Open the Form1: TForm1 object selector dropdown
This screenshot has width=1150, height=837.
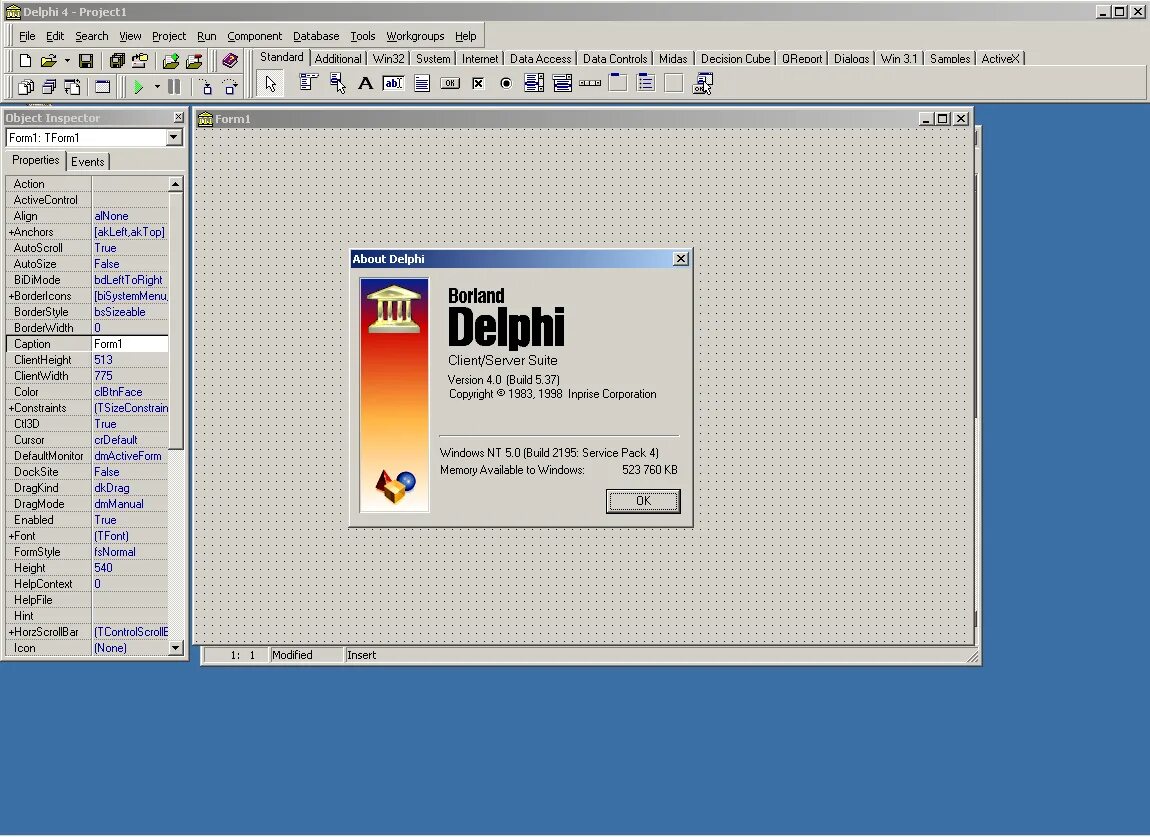[174, 137]
